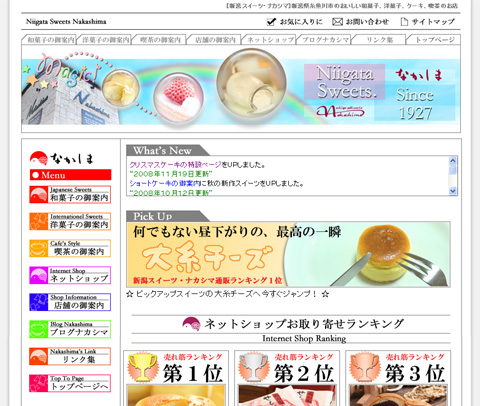Open Blog Nakashima ブログナカシマ sidebar button
The height and width of the screenshot is (406, 480).
70,329
